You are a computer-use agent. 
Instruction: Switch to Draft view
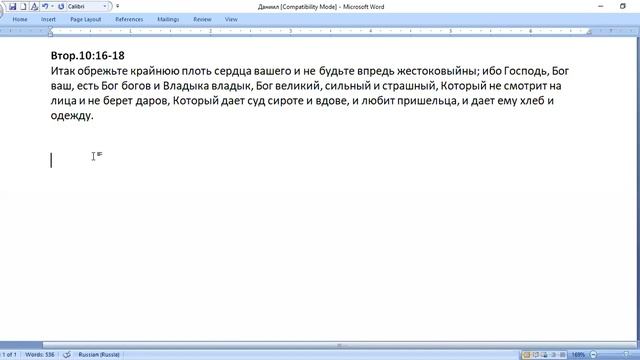click(x=562, y=355)
